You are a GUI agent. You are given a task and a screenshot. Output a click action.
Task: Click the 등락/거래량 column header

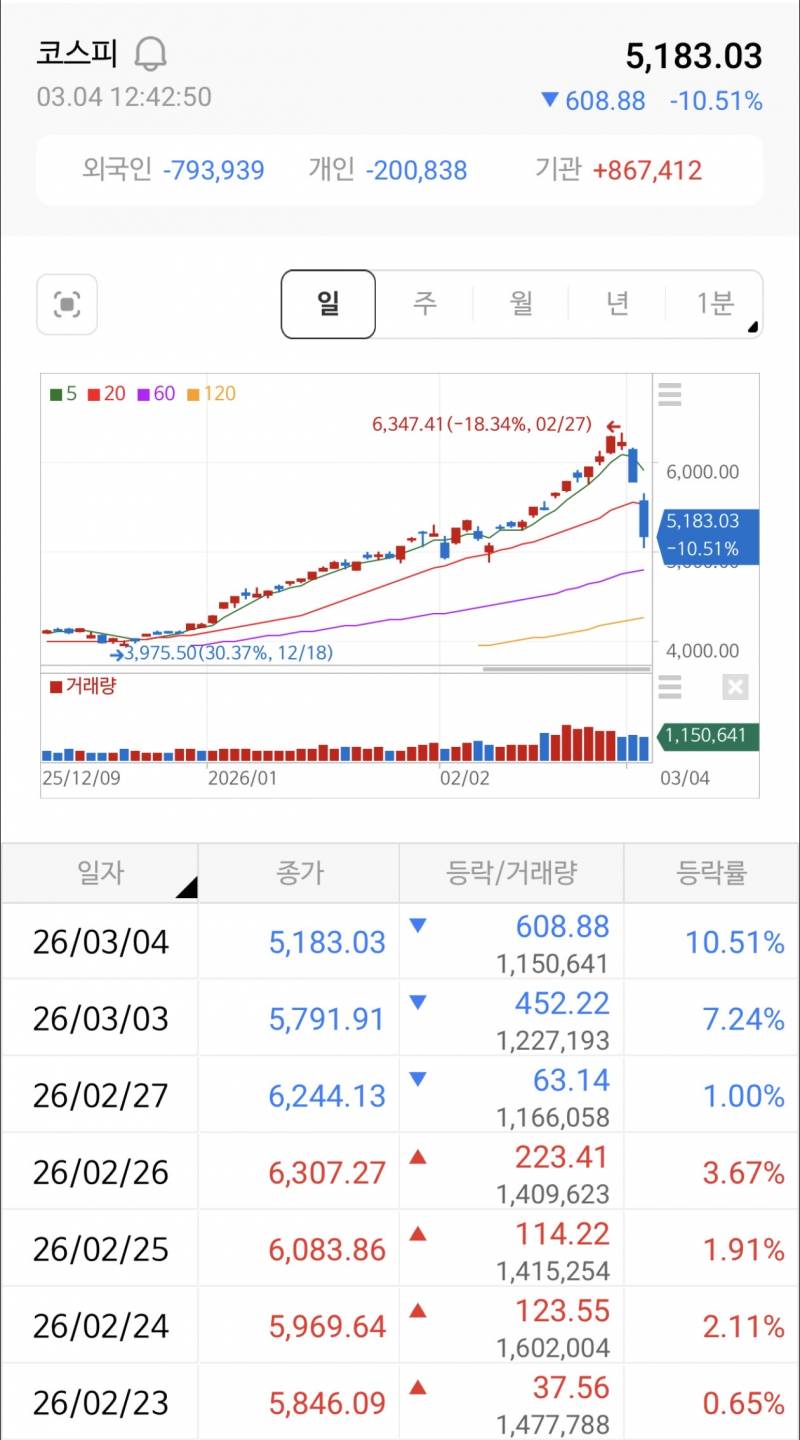coord(511,873)
